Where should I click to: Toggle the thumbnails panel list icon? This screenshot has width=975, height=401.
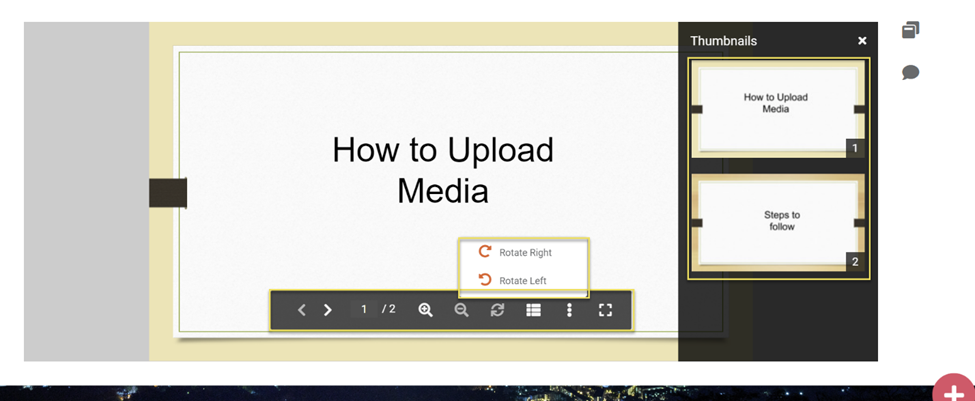pyautogui.click(x=533, y=310)
